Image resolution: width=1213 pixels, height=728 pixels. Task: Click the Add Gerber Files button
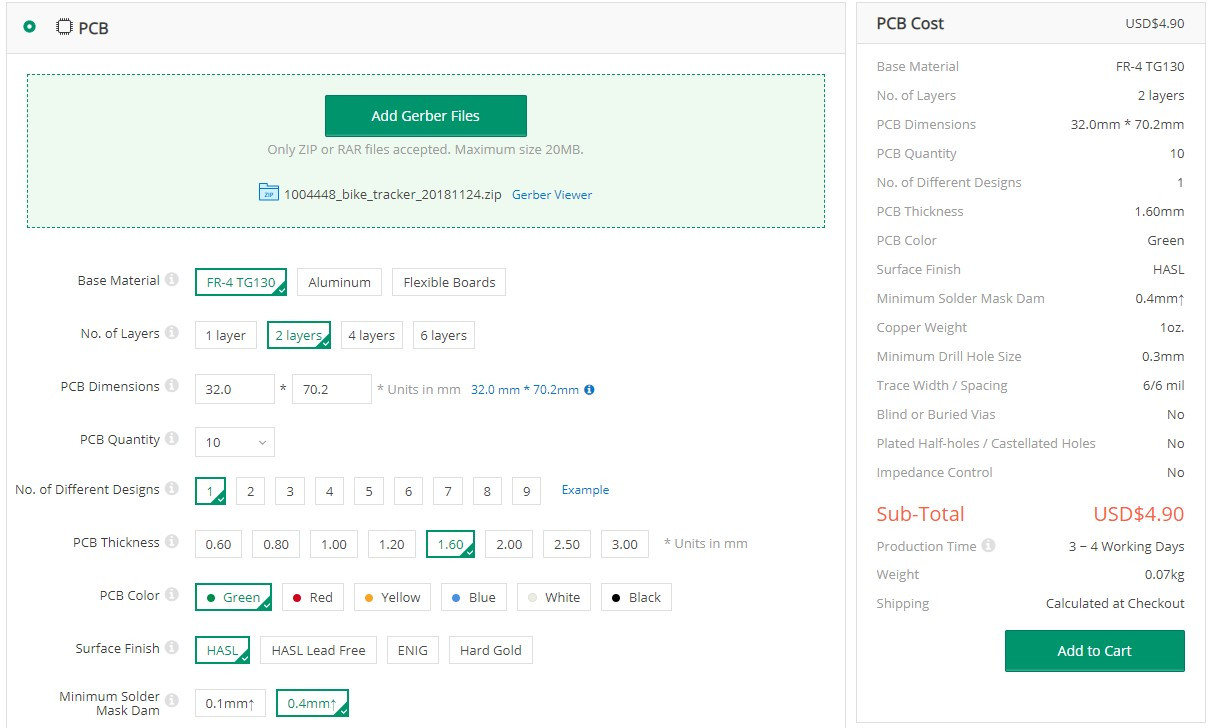point(425,115)
